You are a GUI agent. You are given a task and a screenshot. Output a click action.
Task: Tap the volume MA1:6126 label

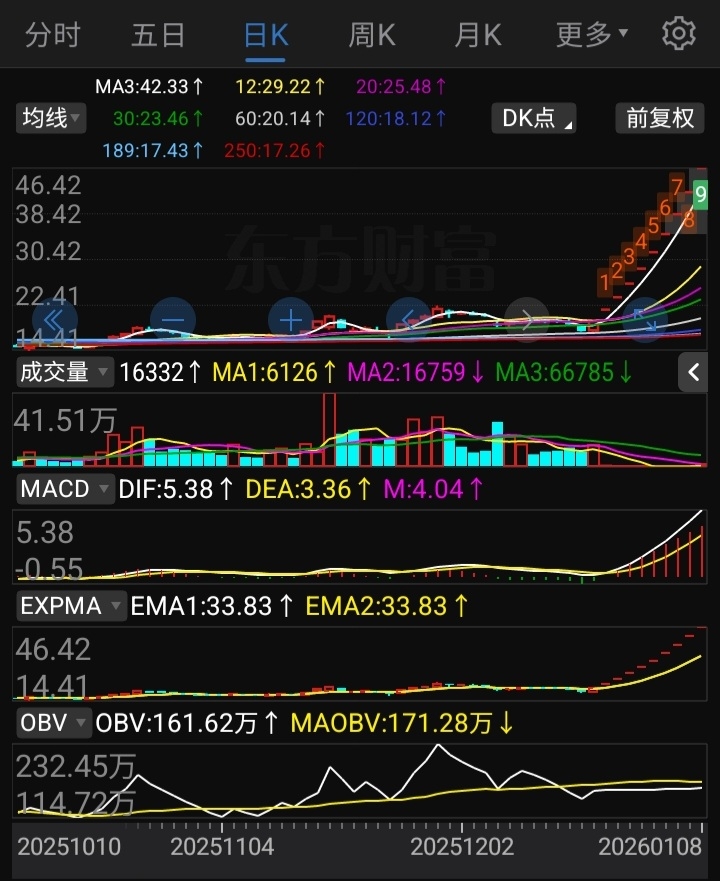[x=274, y=373]
